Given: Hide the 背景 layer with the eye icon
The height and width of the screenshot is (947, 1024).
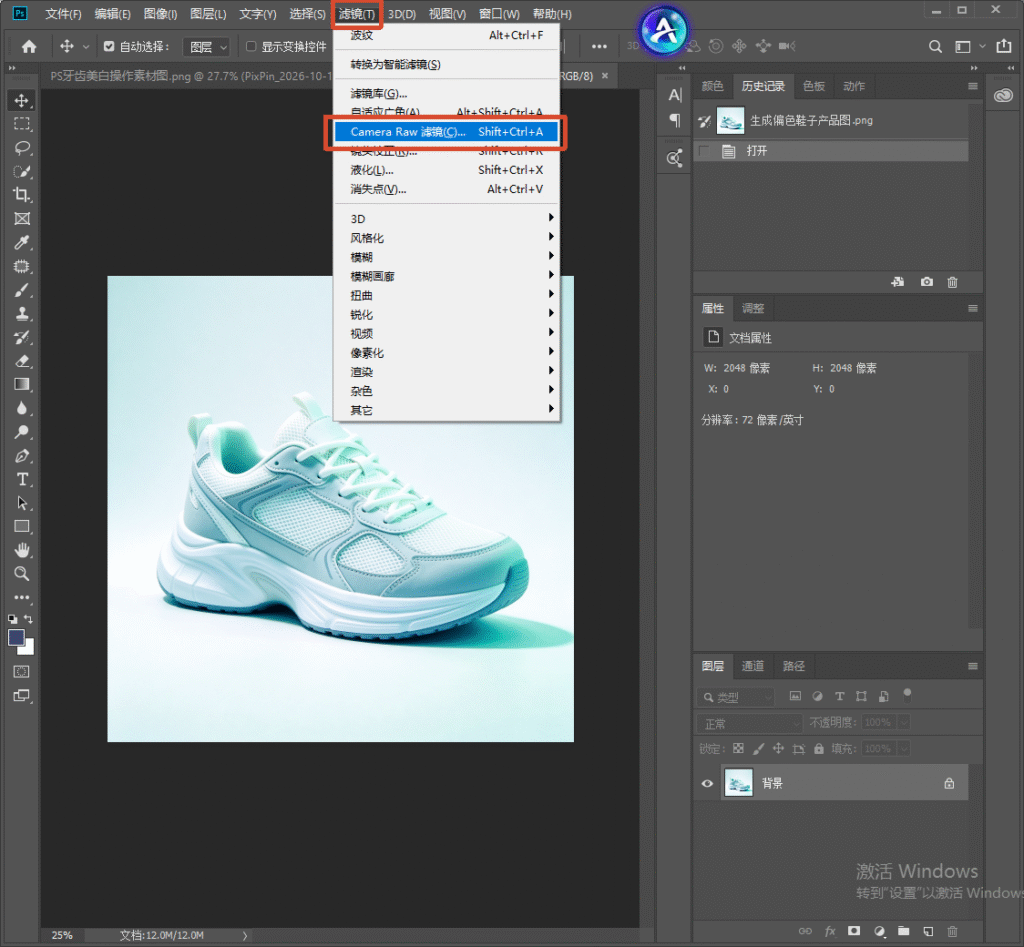Looking at the screenshot, I should point(707,784).
